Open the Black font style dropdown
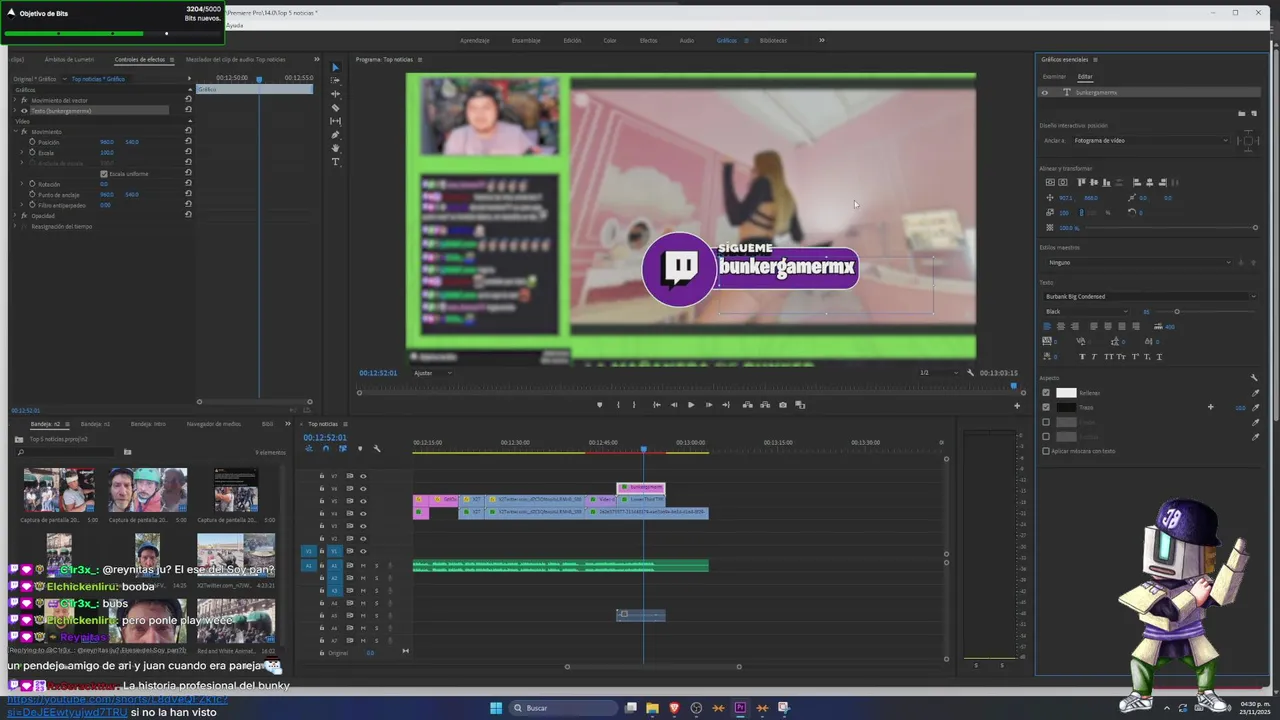This screenshot has width=1280, height=720. click(x=1087, y=311)
